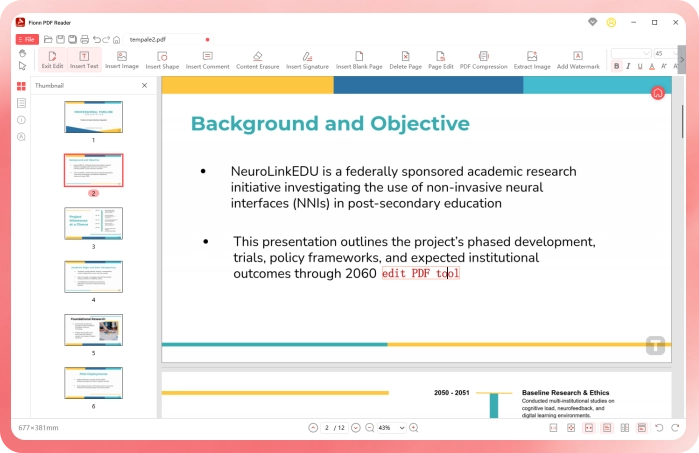This screenshot has height=453, width=699.
Task: Go to the Home icon in the toolbar
Action: 116,40
